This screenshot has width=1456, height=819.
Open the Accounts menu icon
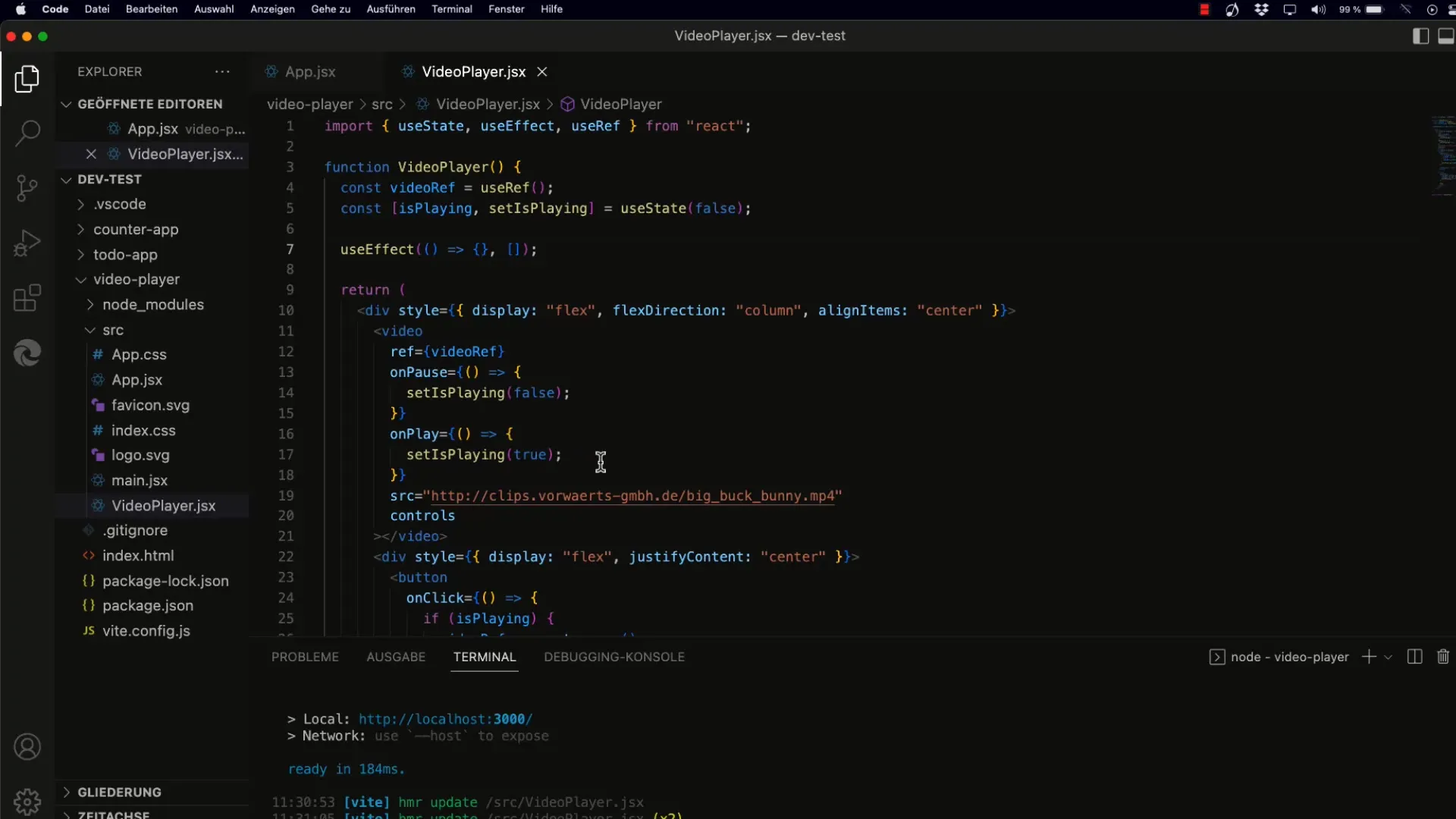(27, 747)
